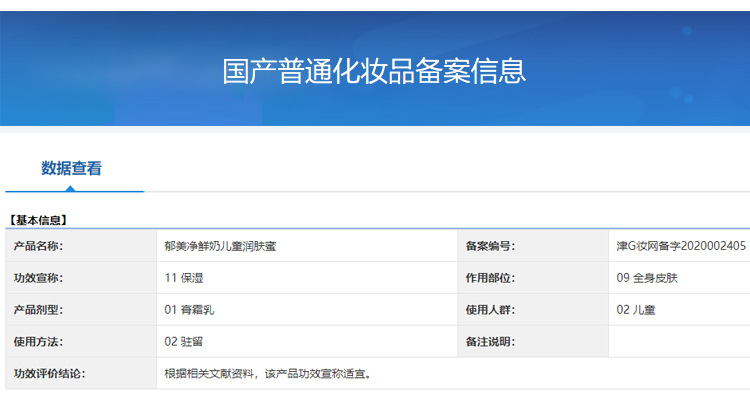
Task: Select product name 郁美净鲜奶儿童润肤蜜
Action: coord(220,246)
